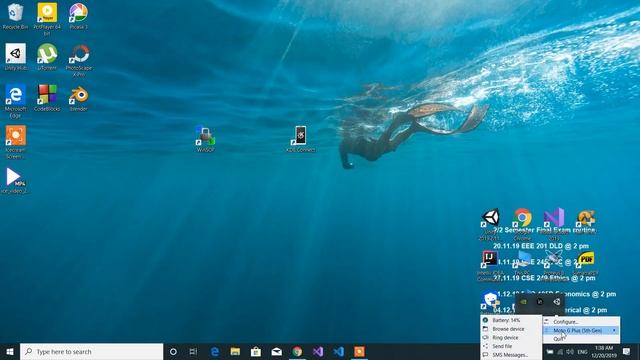Launch PotPlayer 64 bit shortcut
Viewport: 640px width, 360px height.
47,18
